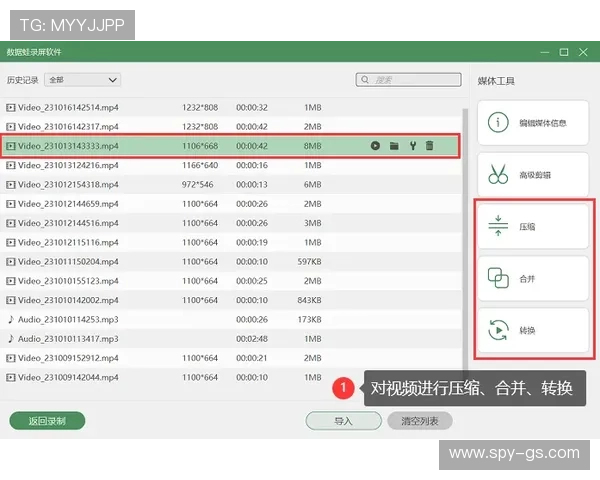Click the 597KB size cell

[x=310, y=261]
